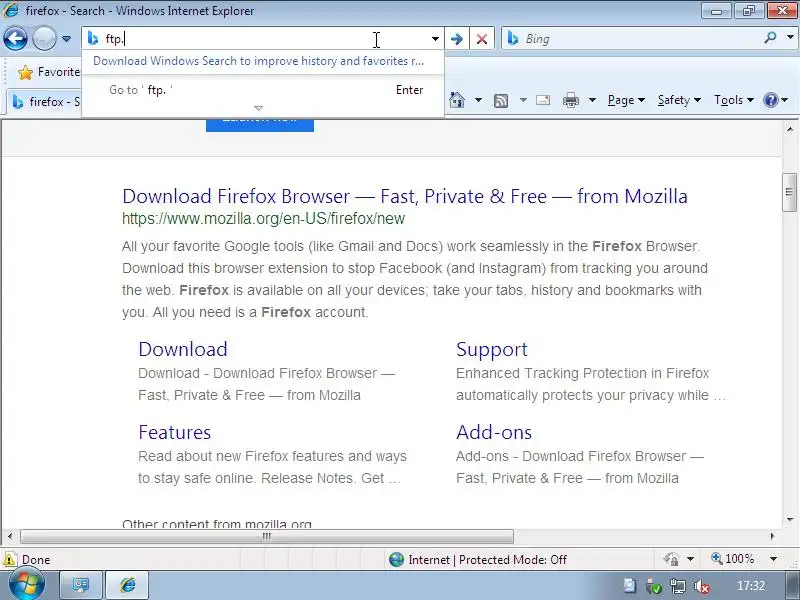Expand the autocomplete list with small down arrow

click(x=258, y=108)
